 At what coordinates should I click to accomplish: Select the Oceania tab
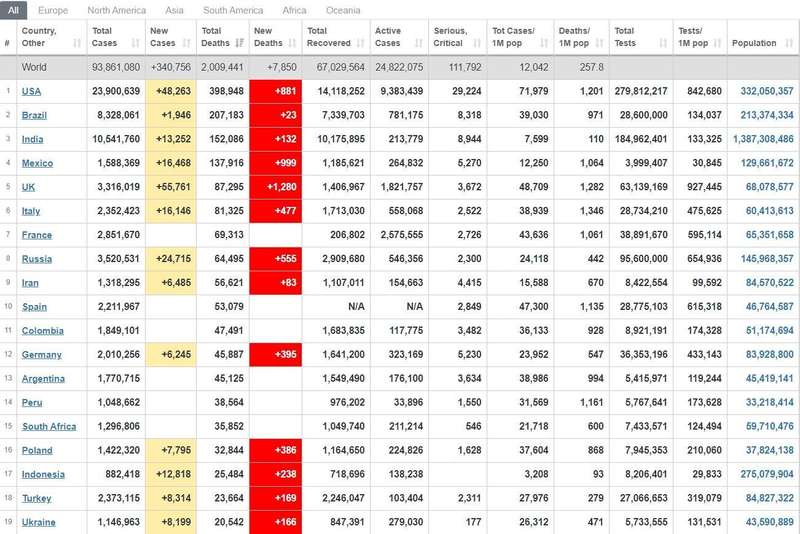[342, 10]
